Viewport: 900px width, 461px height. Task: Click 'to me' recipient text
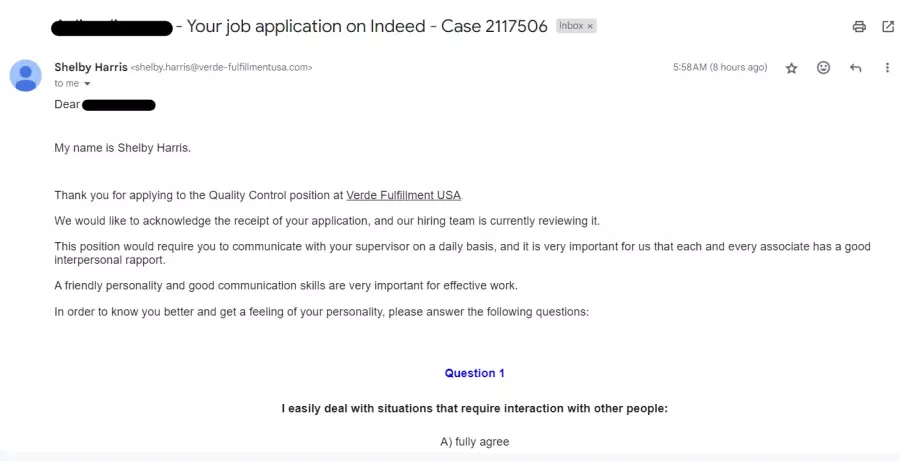pos(67,84)
